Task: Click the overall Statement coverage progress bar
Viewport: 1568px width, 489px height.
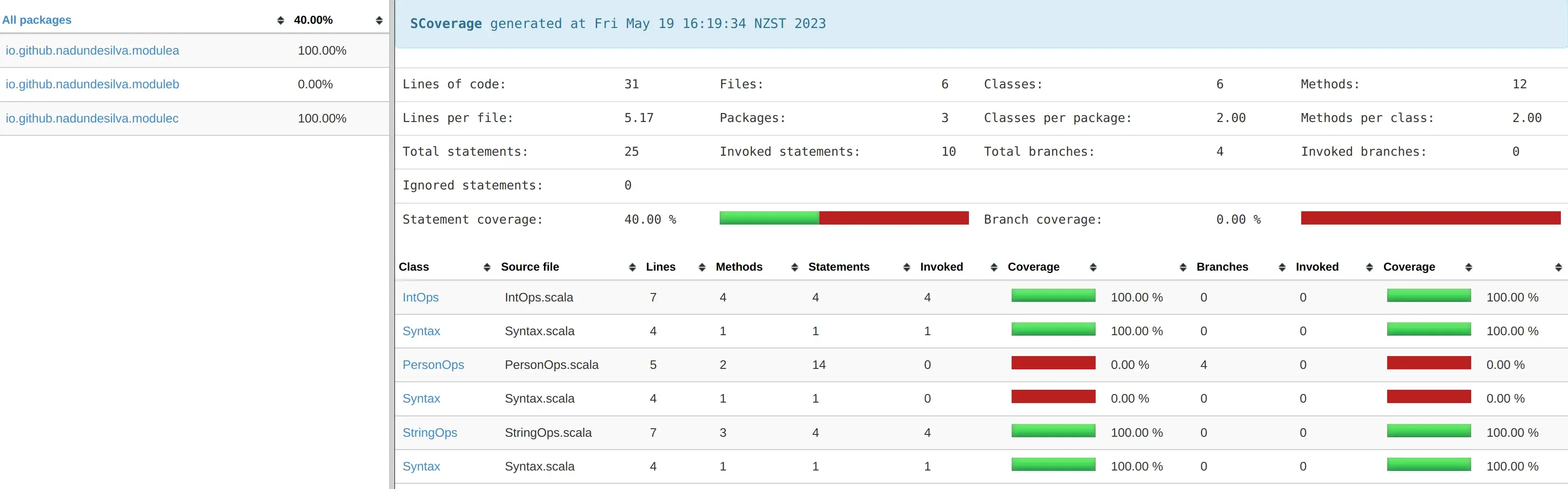Action: click(x=844, y=218)
